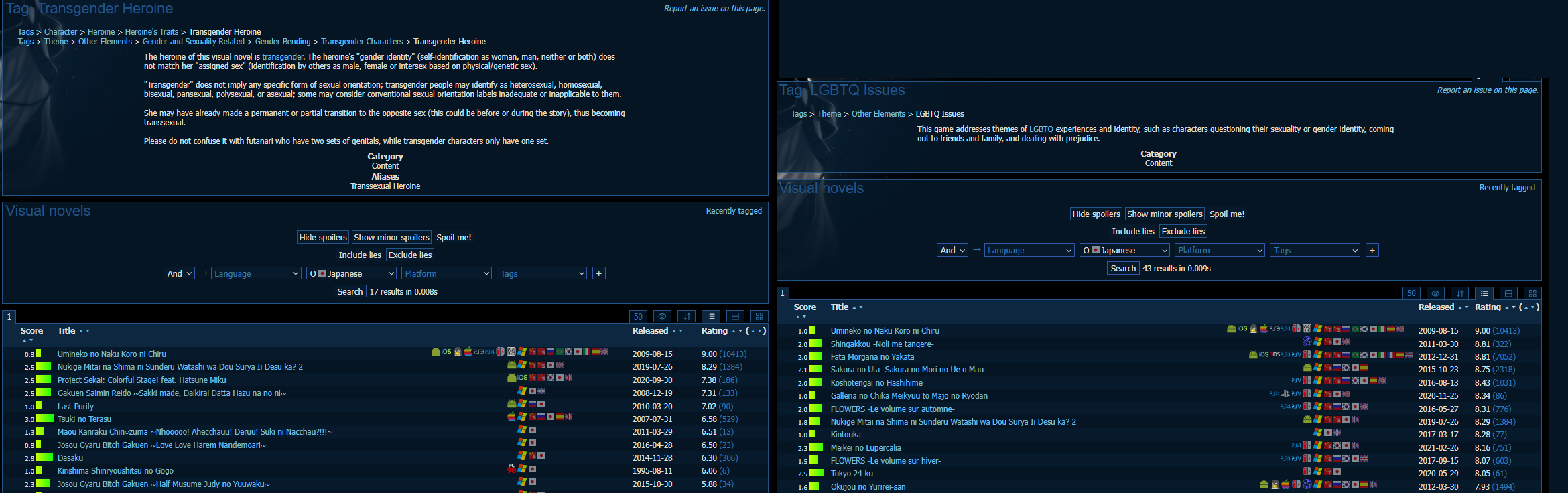1568x493 pixels.
Task: Open Language filter dropdown, LGBTQ Issues page
Action: point(1029,250)
